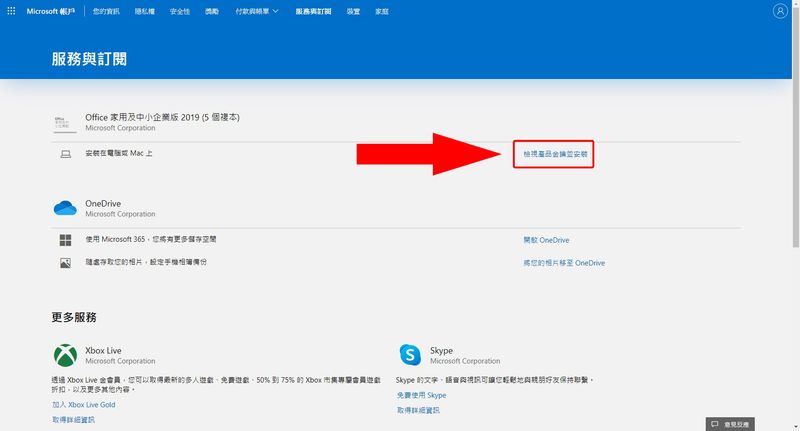This screenshot has height=431, width=800.
Task: Expand the 付款與帳單 dropdown menu
Action: (x=257, y=11)
